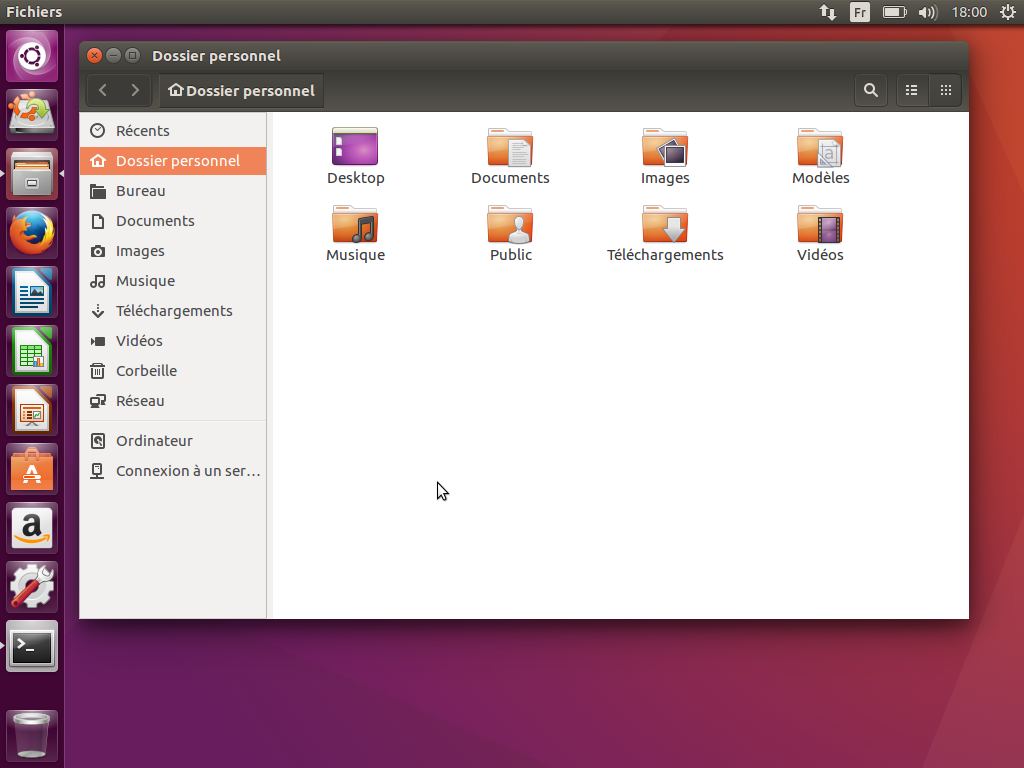Image resolution: width=1024 pixels, height=768 pixels.
Task: Open the Téléchargements folder icon
Action: click(x=665, y=226)
